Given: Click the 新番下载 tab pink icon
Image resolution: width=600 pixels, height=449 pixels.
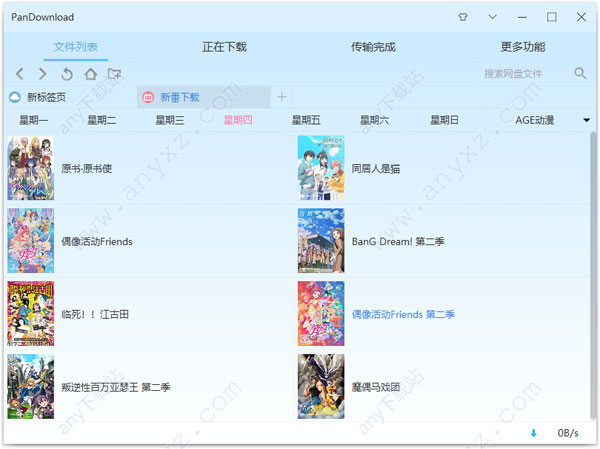Looking at the screenshot, I should (x=148, y=97).
